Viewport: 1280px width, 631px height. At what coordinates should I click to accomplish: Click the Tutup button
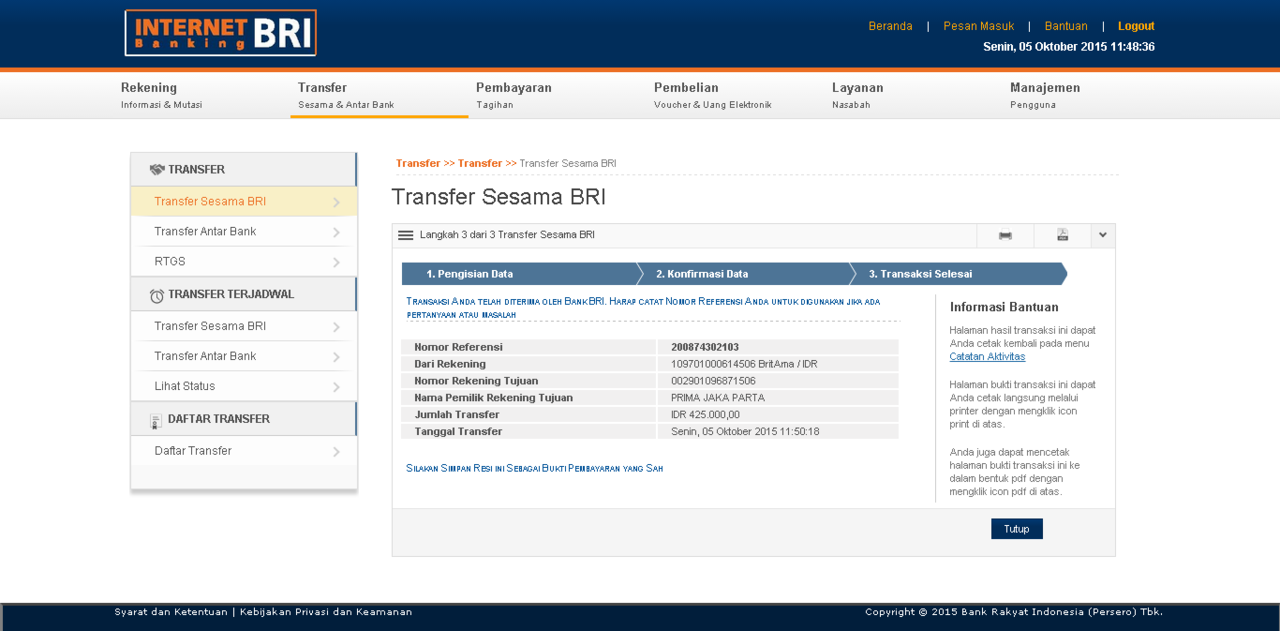click(1017, 529)
